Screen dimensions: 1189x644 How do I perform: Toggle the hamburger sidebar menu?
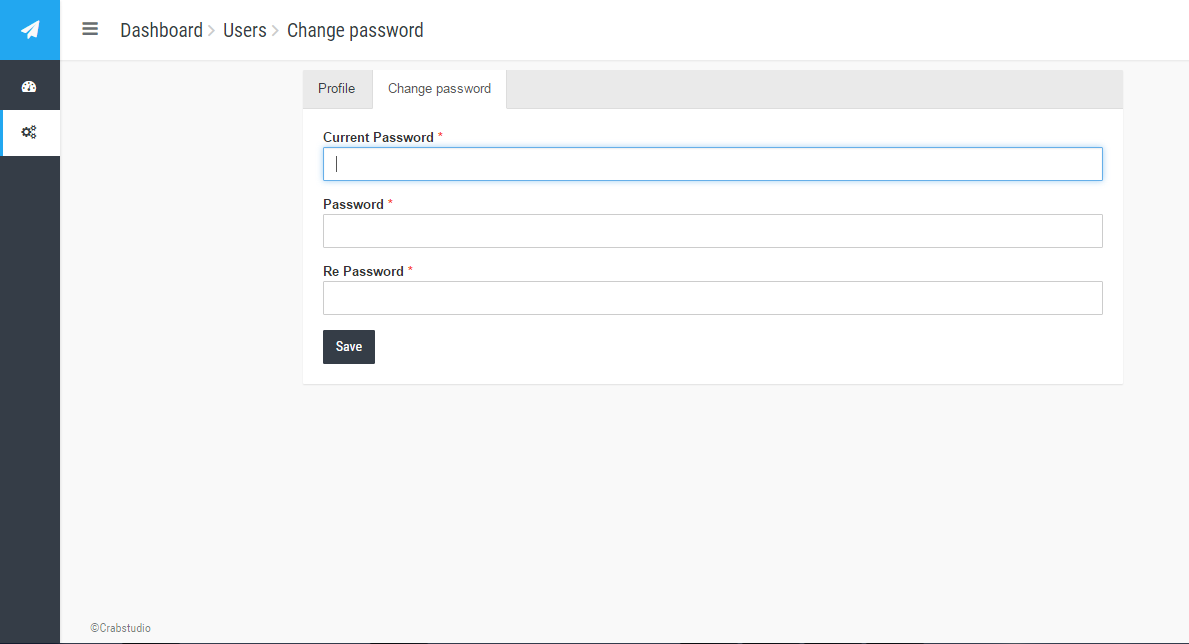(x=90, y=29)
